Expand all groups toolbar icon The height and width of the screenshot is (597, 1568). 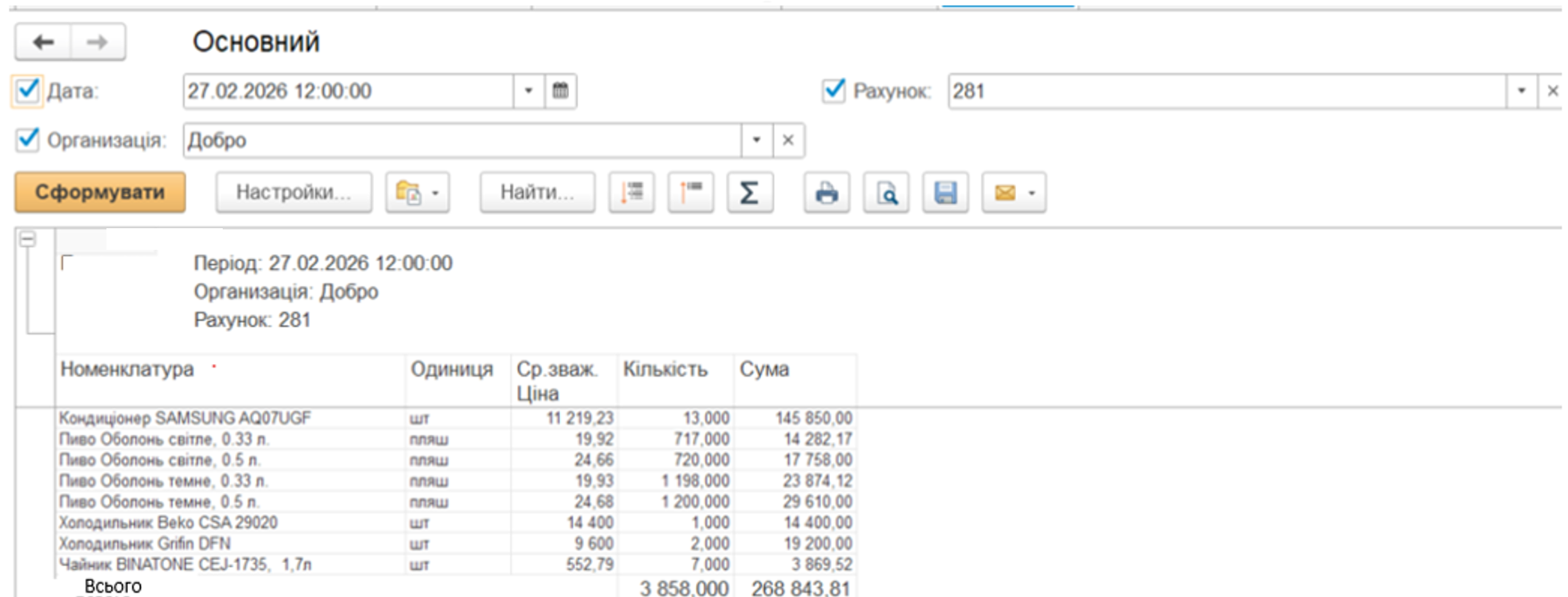[631, 192]
